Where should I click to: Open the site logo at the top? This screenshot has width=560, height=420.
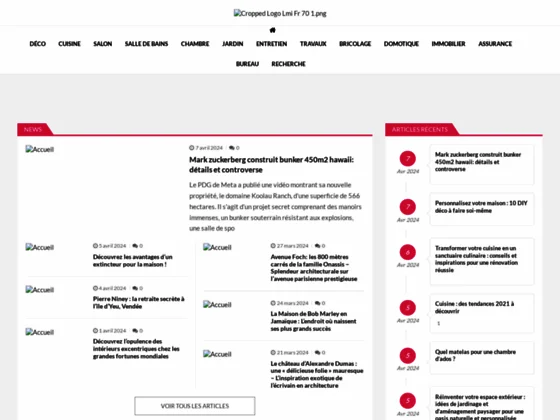click(280, 14)
